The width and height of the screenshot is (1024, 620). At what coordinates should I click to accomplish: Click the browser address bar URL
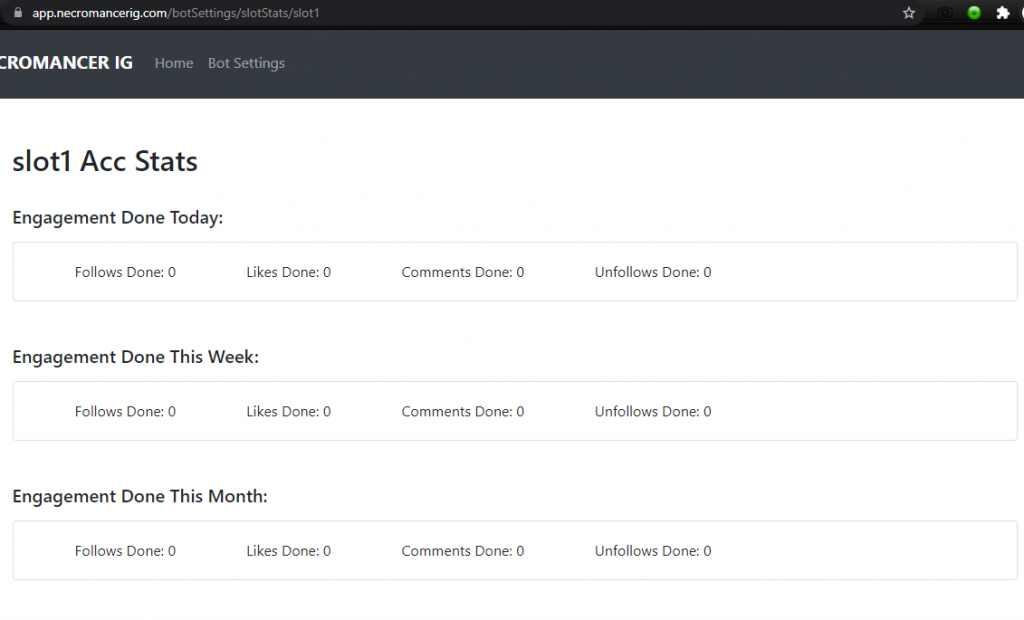pos(176,13)
